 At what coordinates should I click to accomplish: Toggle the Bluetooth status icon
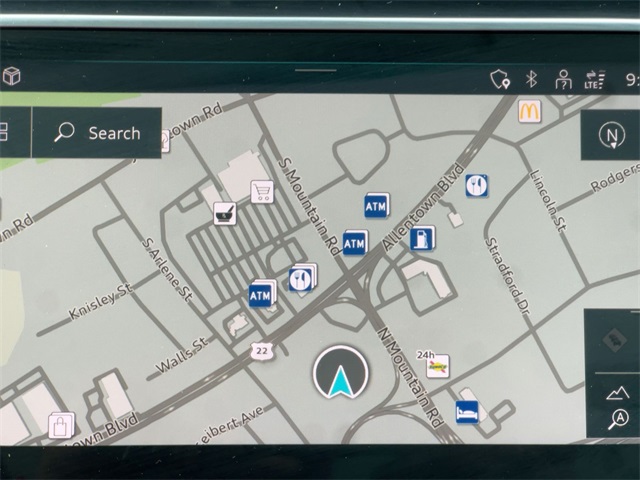click(x=532, y=79)
